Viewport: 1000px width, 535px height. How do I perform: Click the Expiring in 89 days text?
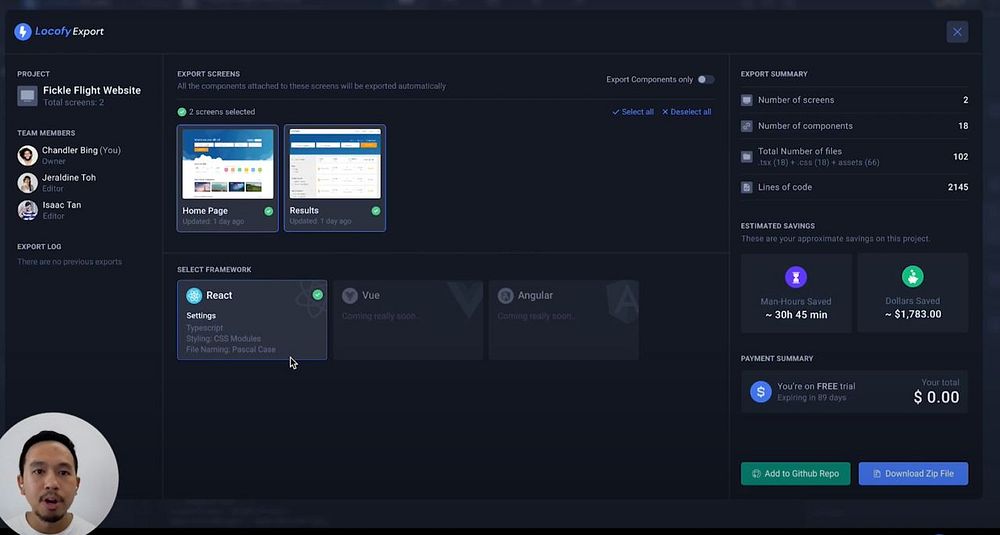pos(812,398)
